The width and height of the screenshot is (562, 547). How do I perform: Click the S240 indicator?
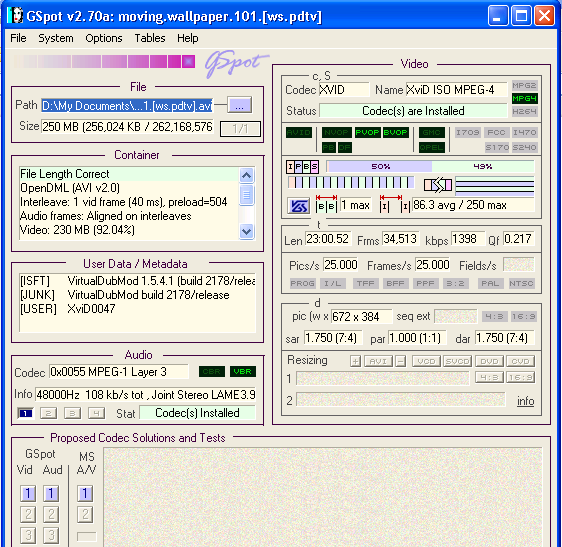(524, 147)
